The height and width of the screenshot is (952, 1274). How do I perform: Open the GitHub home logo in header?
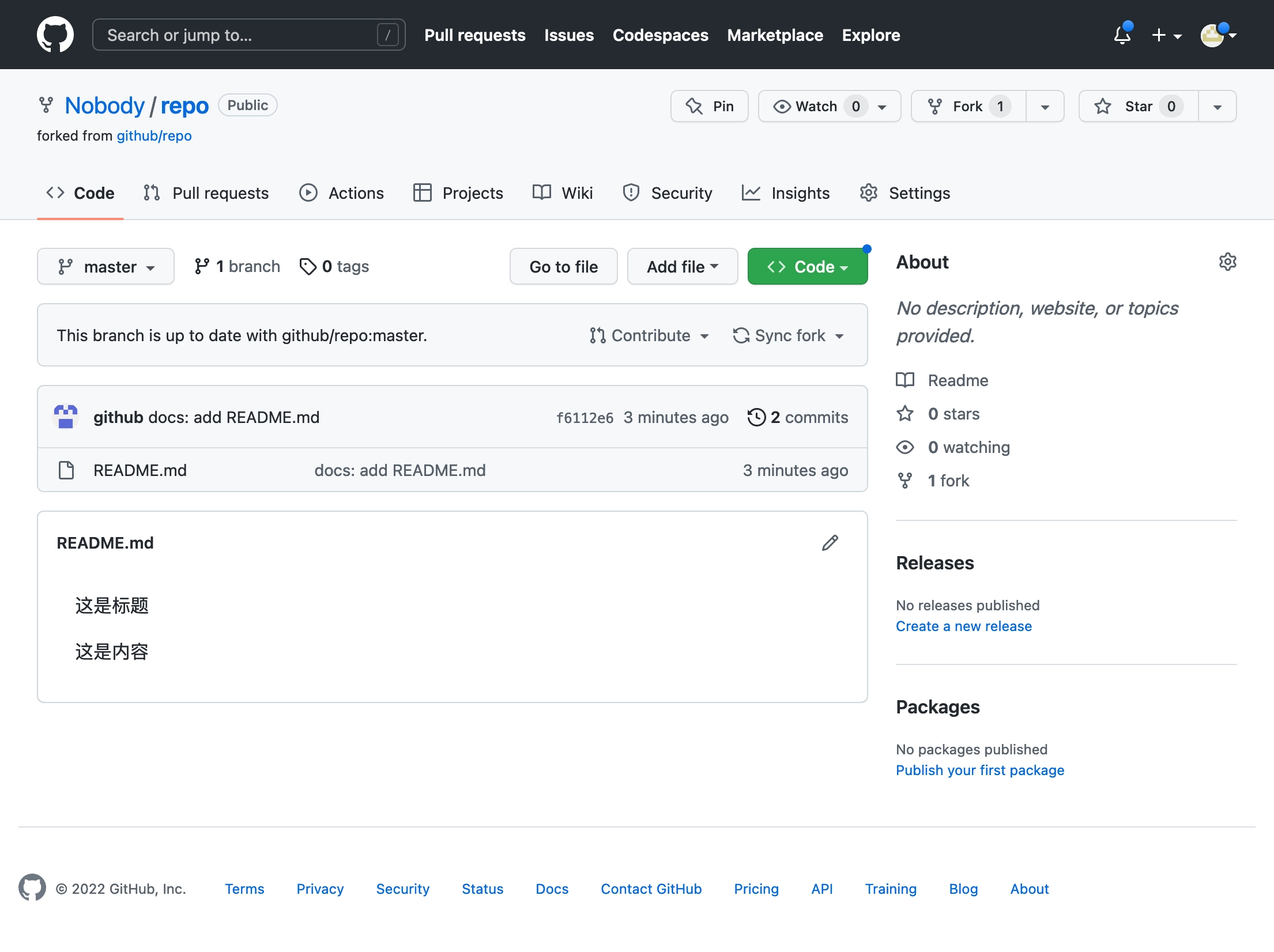click(x=55, y=35)
